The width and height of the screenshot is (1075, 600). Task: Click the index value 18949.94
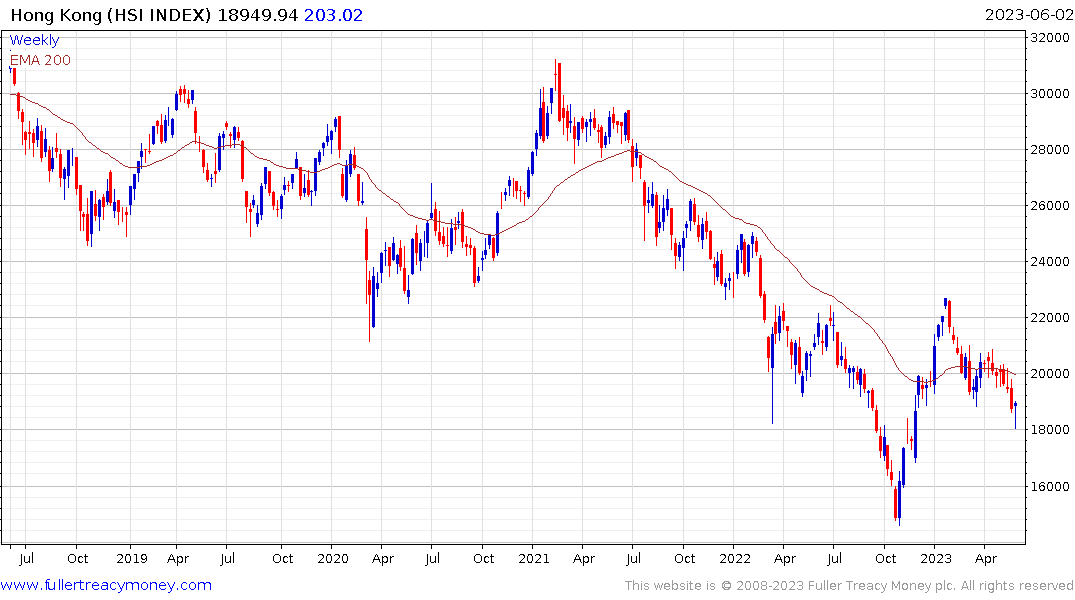pos(258,15)
